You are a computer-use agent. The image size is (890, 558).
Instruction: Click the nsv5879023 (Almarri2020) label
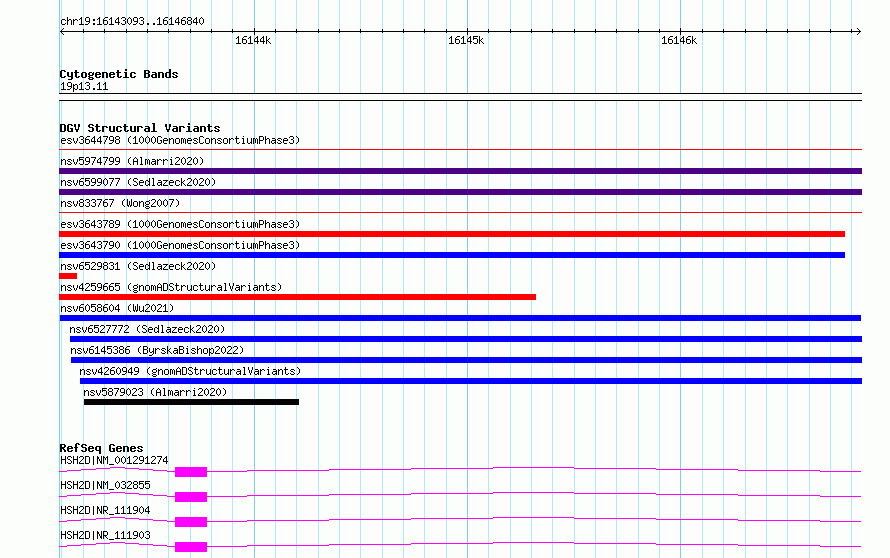point(155,392)
